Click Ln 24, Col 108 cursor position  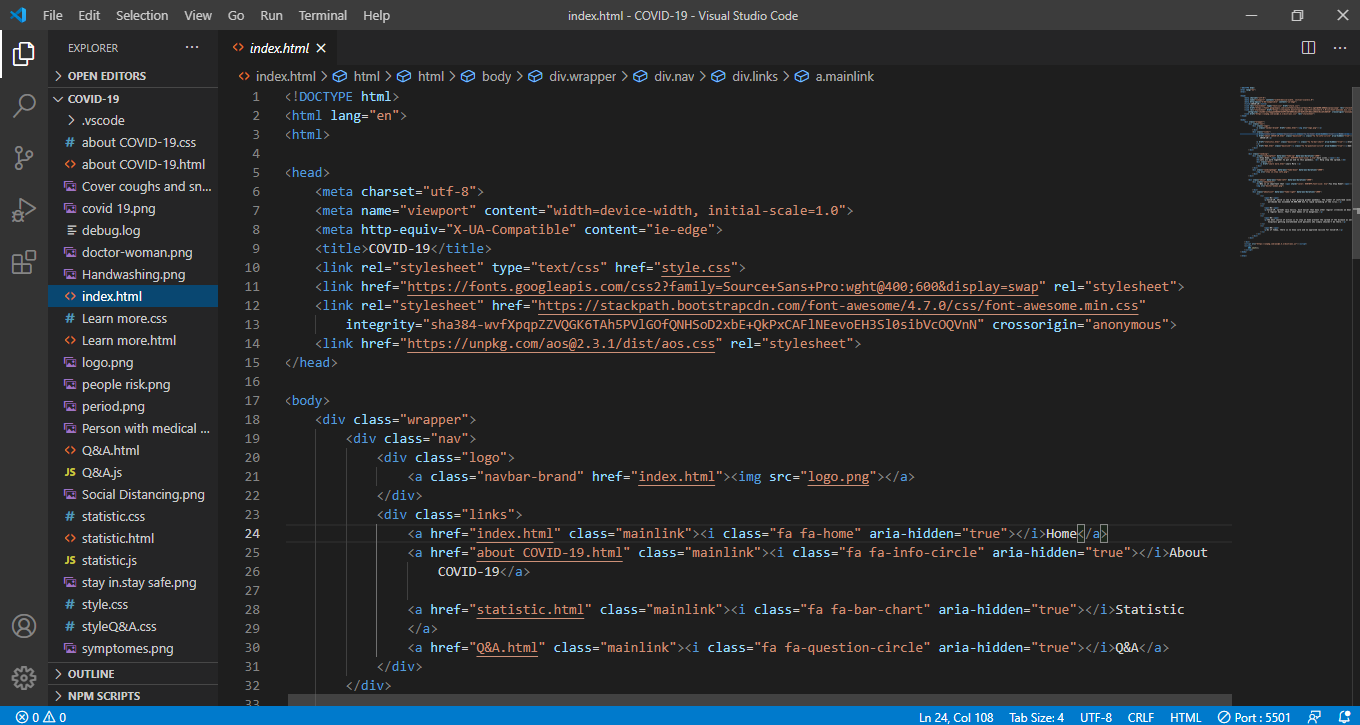[957, 717]
